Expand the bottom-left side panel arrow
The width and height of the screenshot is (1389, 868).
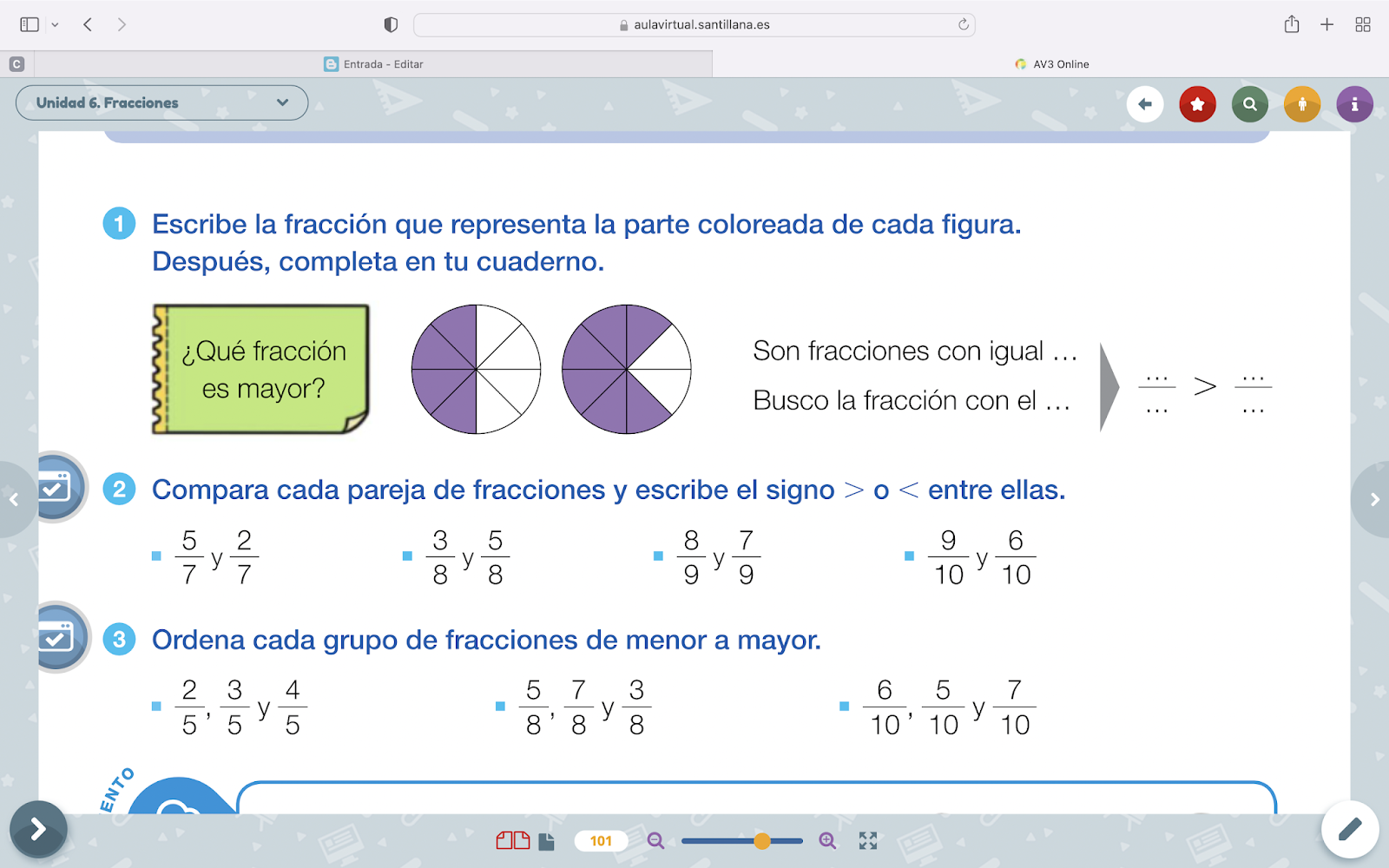point(38,829)
